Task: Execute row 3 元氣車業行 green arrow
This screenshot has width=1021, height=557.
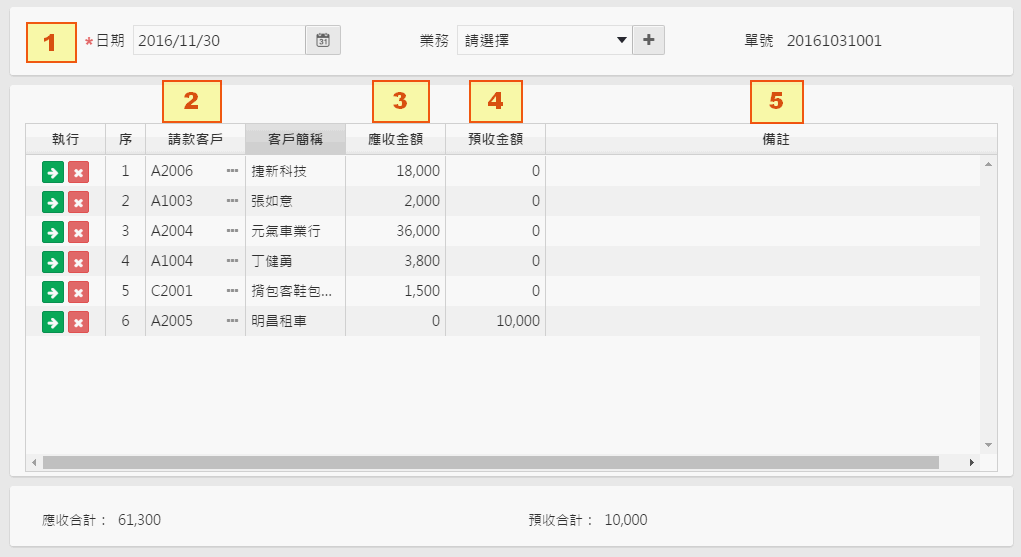Action: pyautogui.click(x=53, y=232)
